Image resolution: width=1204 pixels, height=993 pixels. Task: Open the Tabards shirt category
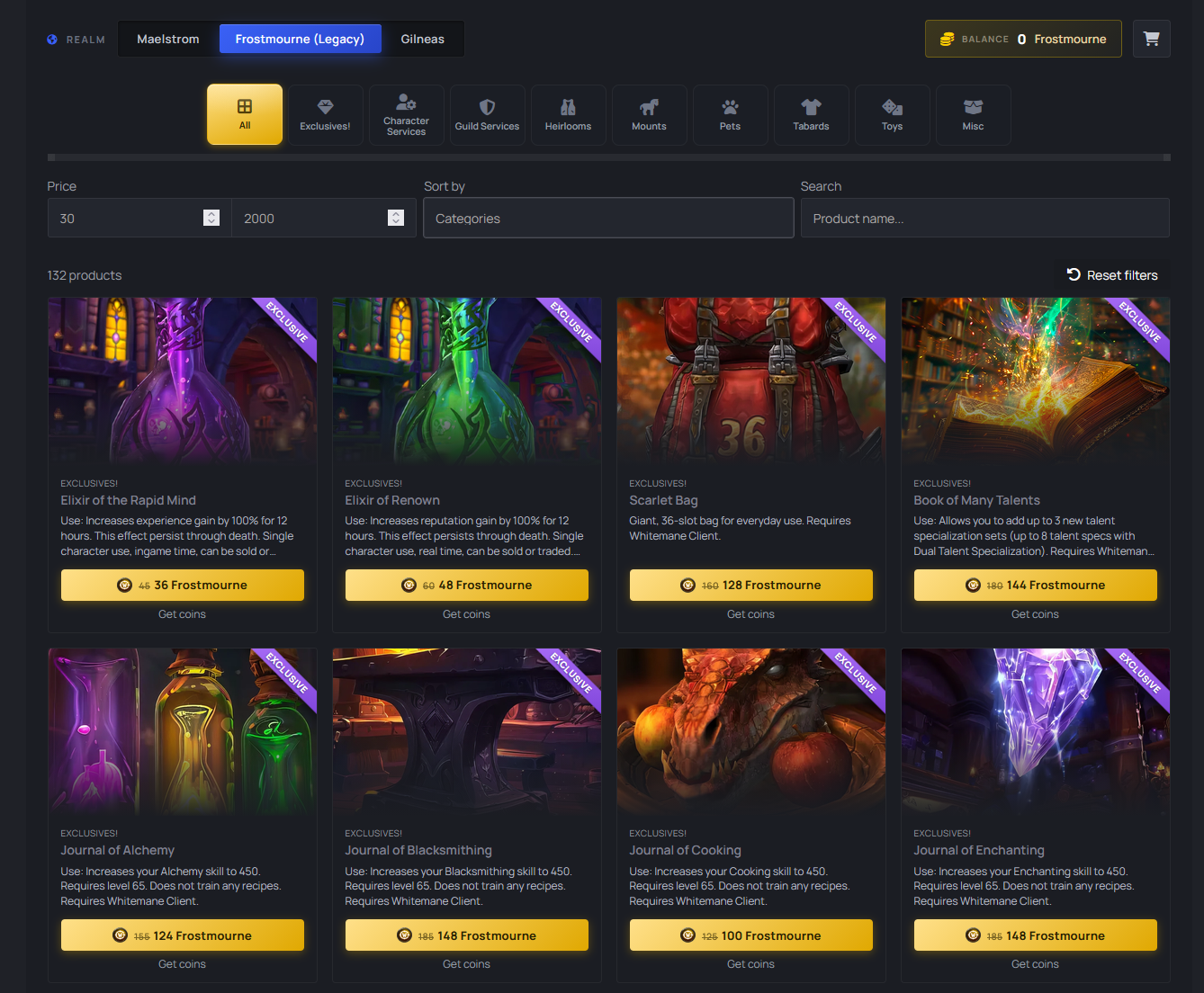(x=812, y=114)
